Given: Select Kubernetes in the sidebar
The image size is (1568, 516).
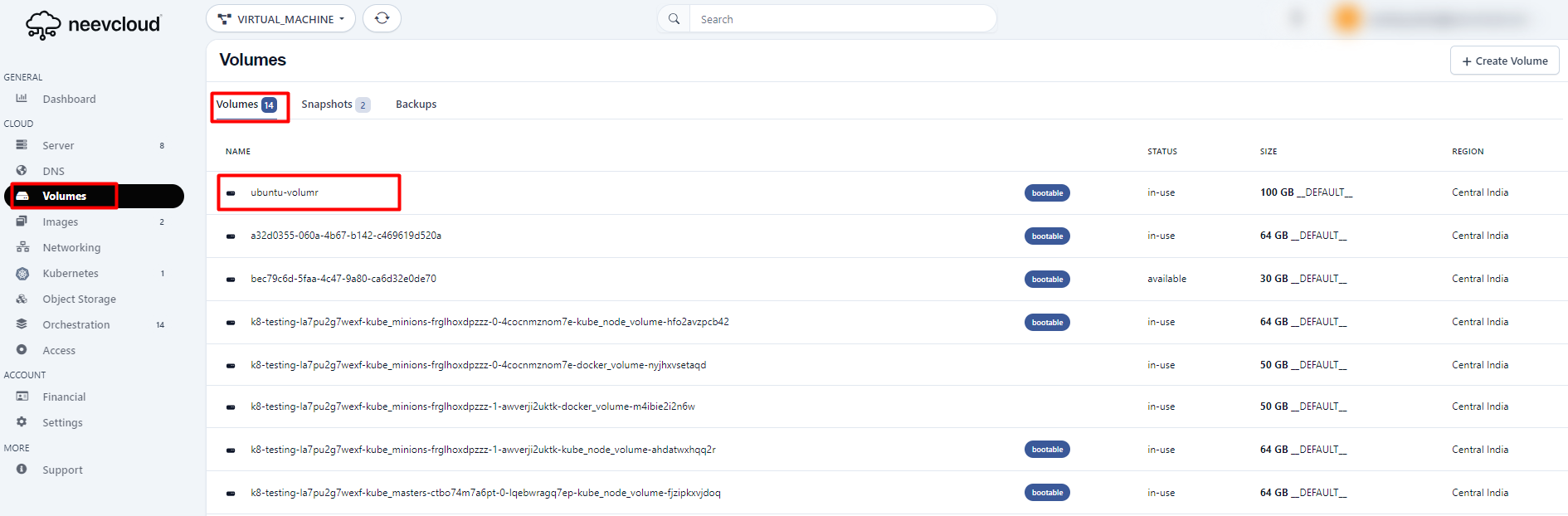Looking at the screenshot, I should coord(71,273).
